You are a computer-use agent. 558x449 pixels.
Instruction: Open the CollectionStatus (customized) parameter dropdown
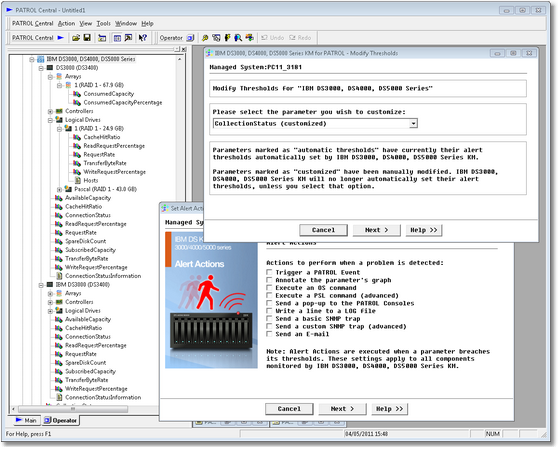tap(413, 124)
